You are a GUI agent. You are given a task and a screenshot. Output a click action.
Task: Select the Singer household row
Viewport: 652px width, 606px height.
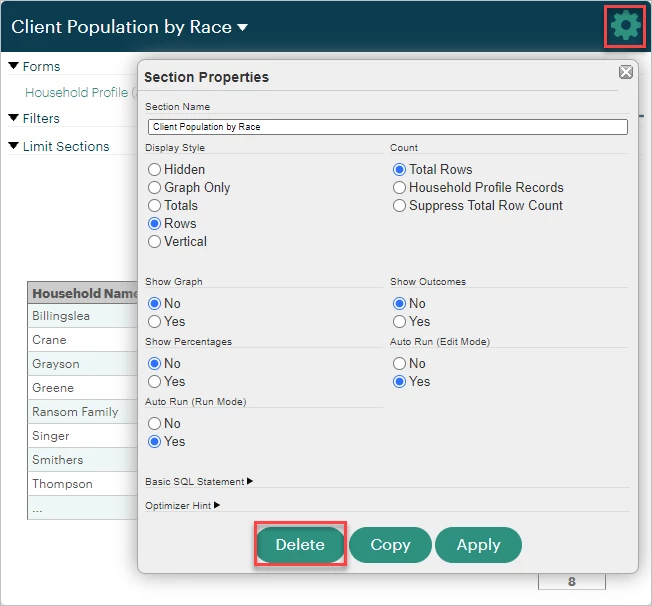(x=83, y=436)
